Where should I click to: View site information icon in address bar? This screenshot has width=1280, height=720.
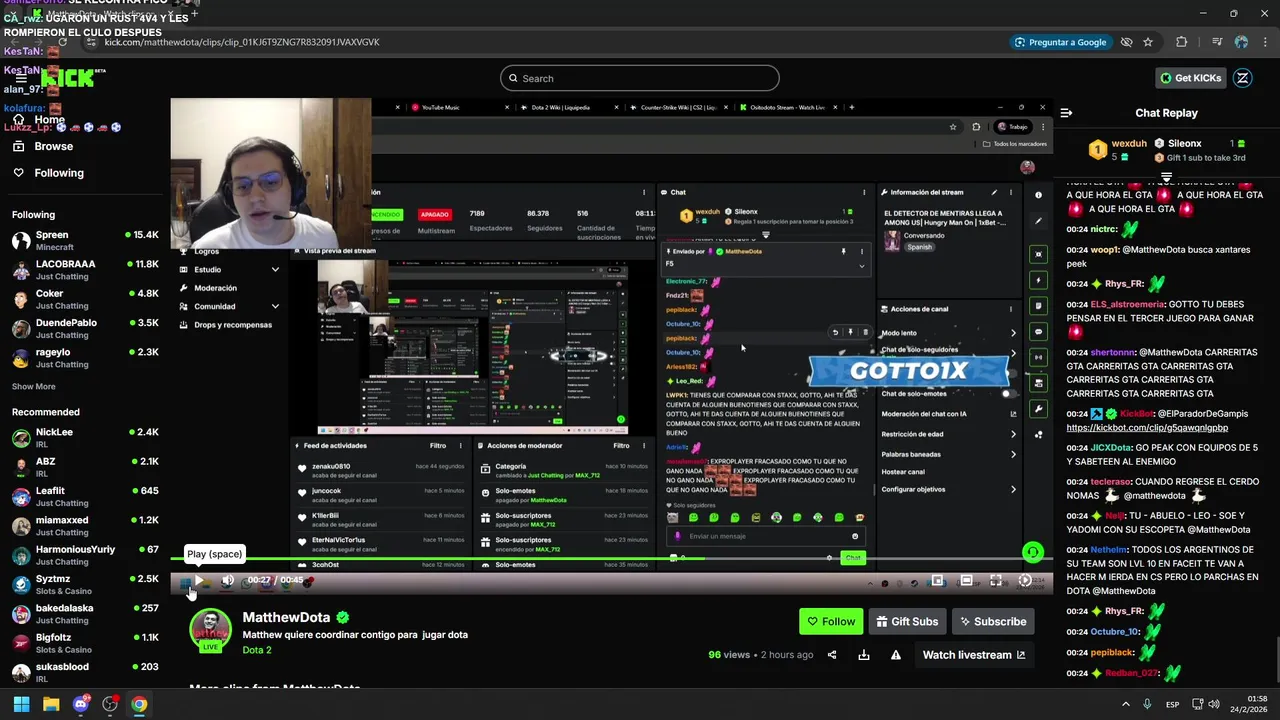pyautogui.click(x=91, y=42)
